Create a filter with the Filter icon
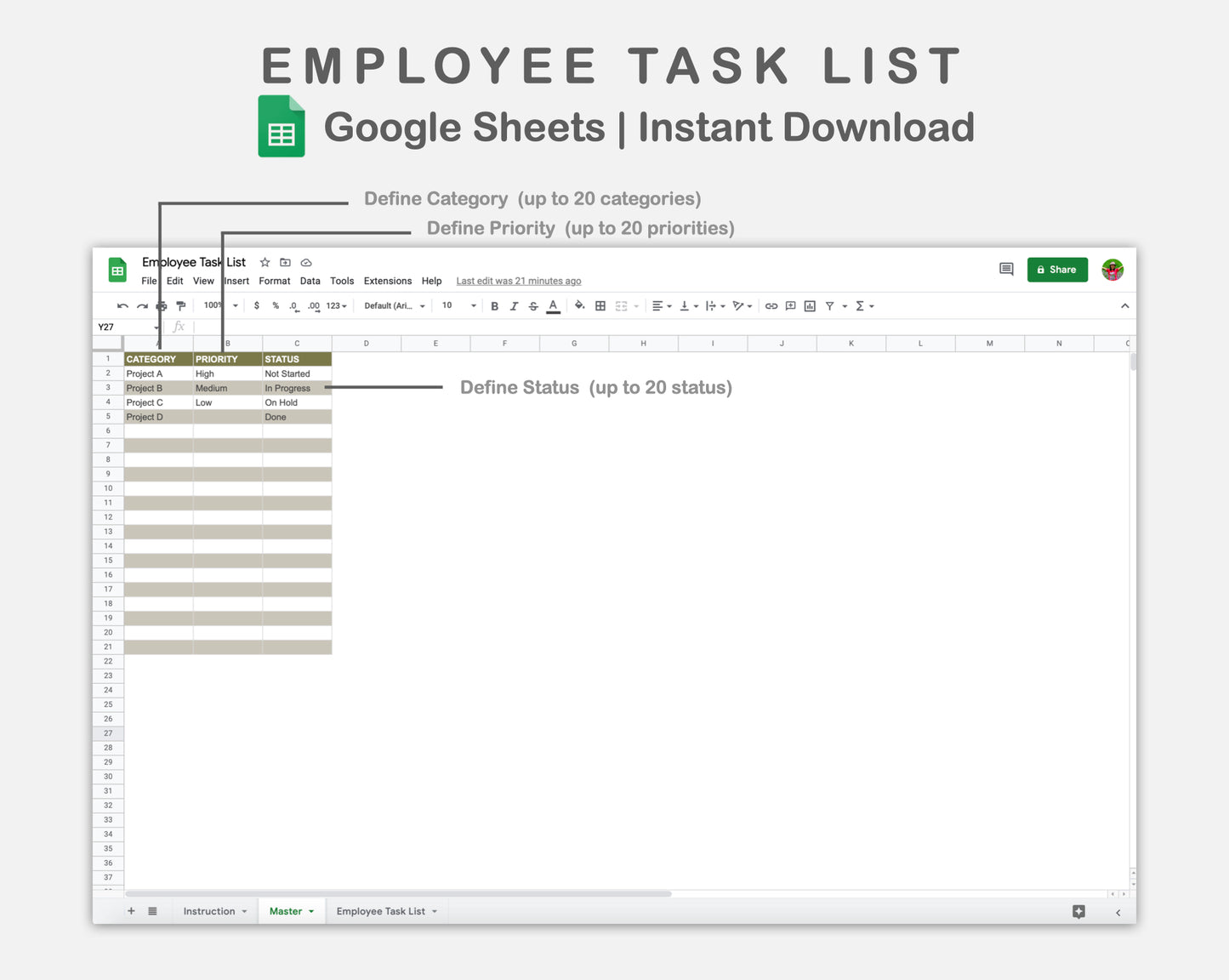This screenshot has width=1229, height=980. [x=830, y=305]
